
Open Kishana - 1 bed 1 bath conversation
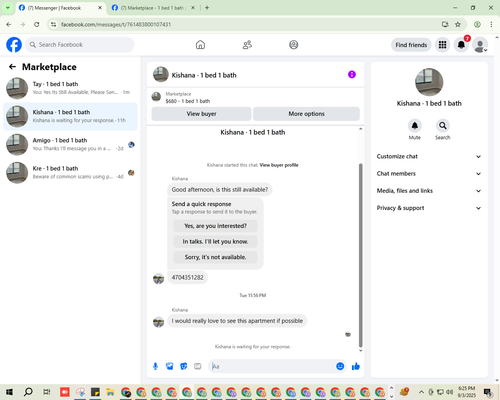70,116
